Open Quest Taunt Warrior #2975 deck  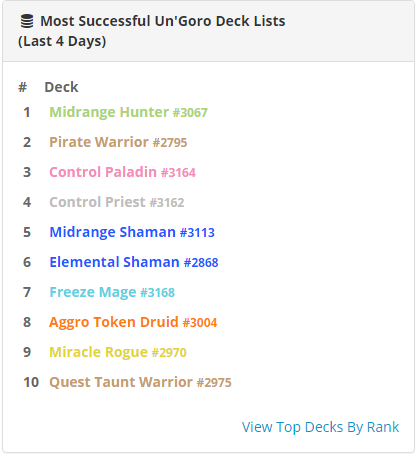tap(140, 382)
